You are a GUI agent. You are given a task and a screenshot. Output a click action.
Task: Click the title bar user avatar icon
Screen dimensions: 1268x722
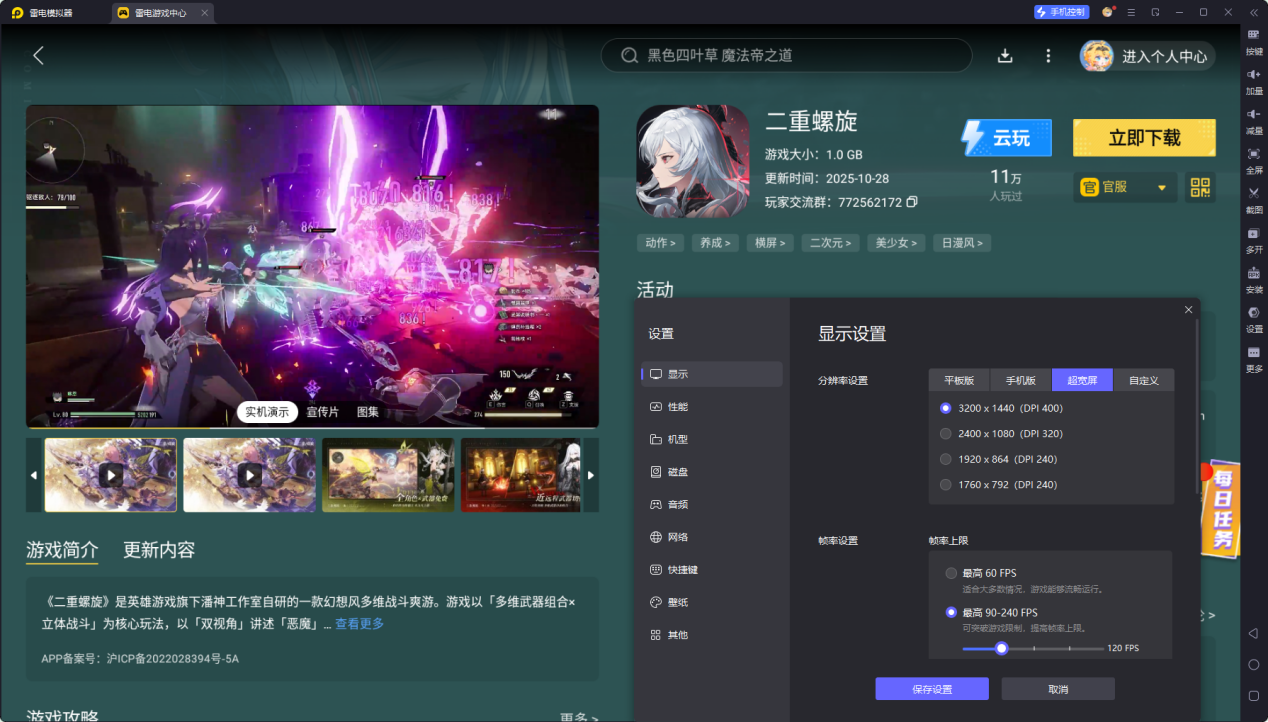click(1107, 12)
